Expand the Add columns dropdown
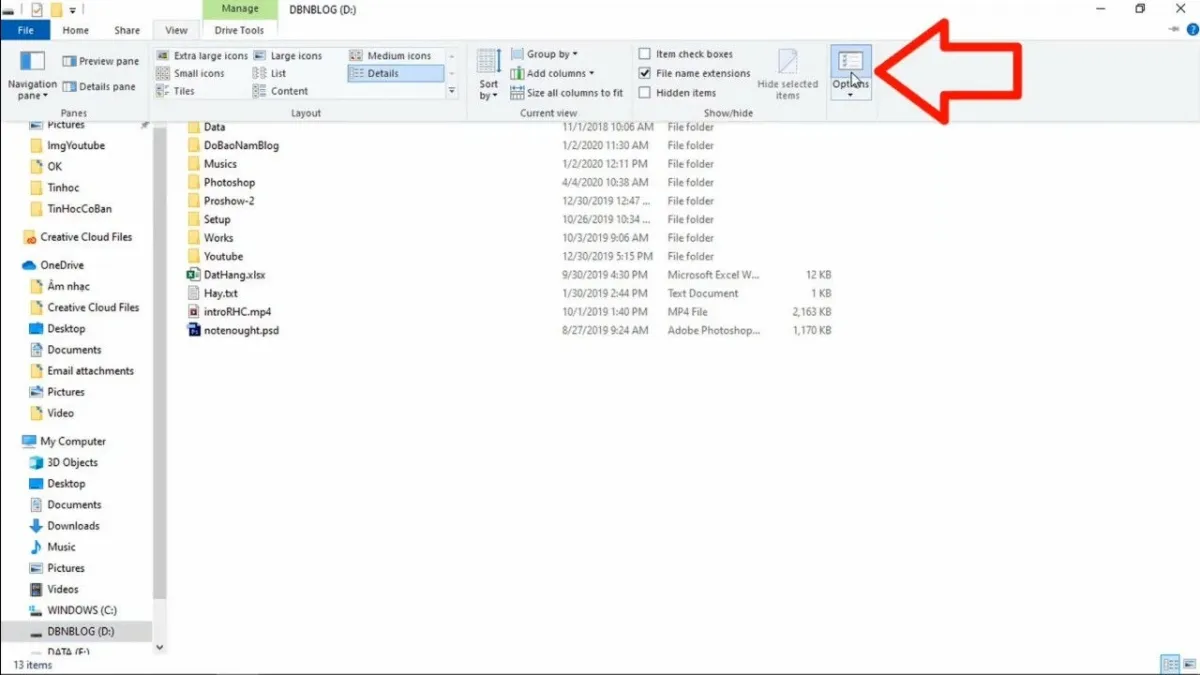The height and width of the screenshot is (675, 1200). coord(553,72)
